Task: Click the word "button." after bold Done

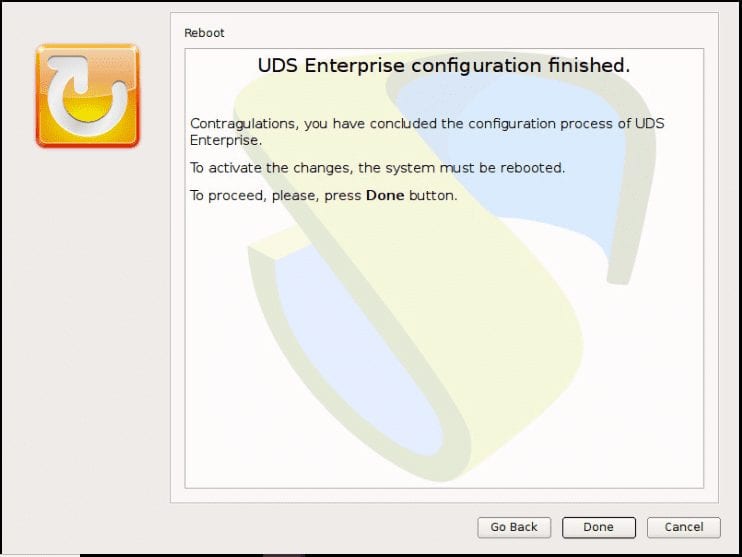Action: point(433,196)
